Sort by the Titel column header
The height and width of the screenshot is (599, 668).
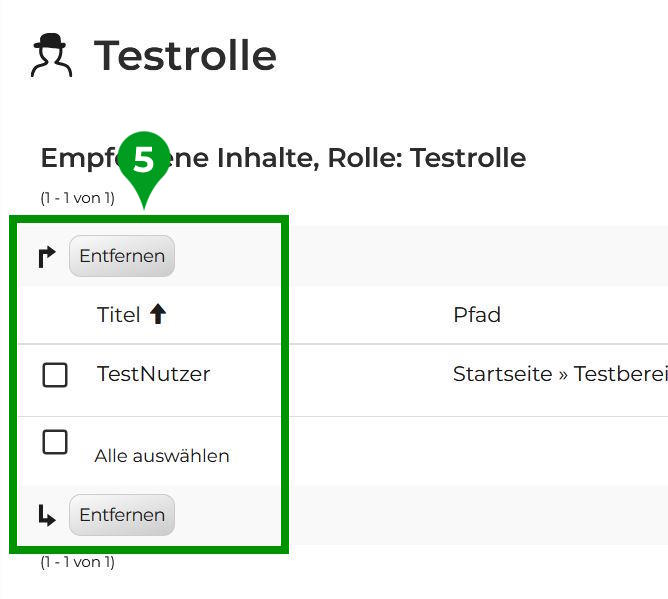point(118,315)
